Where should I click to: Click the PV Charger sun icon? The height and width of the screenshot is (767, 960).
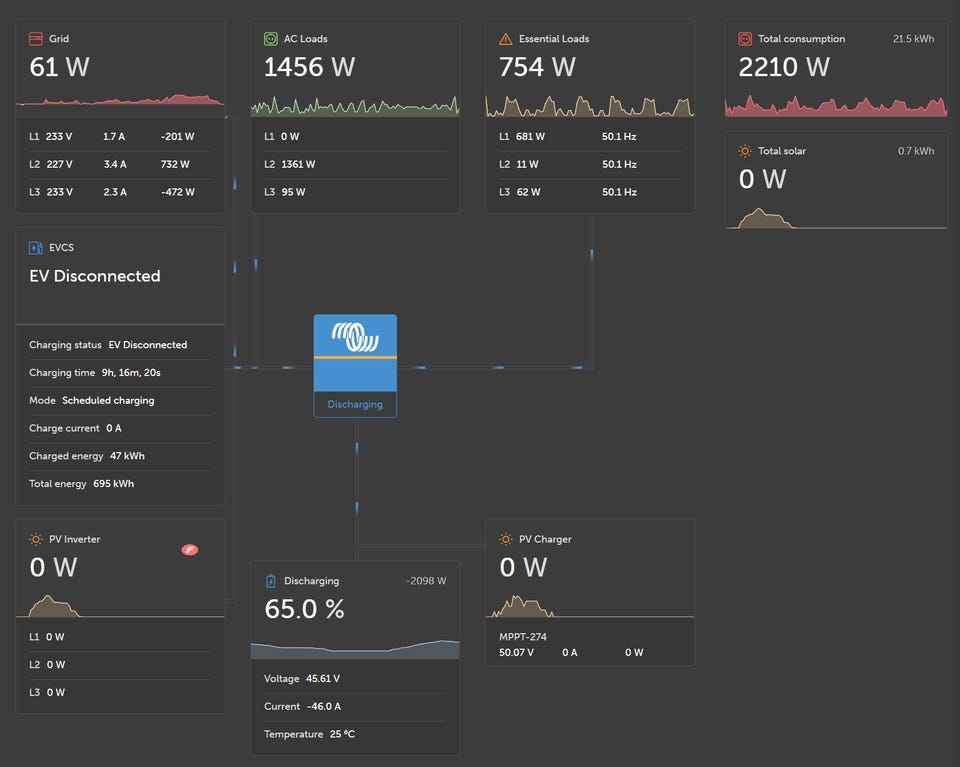506,539
